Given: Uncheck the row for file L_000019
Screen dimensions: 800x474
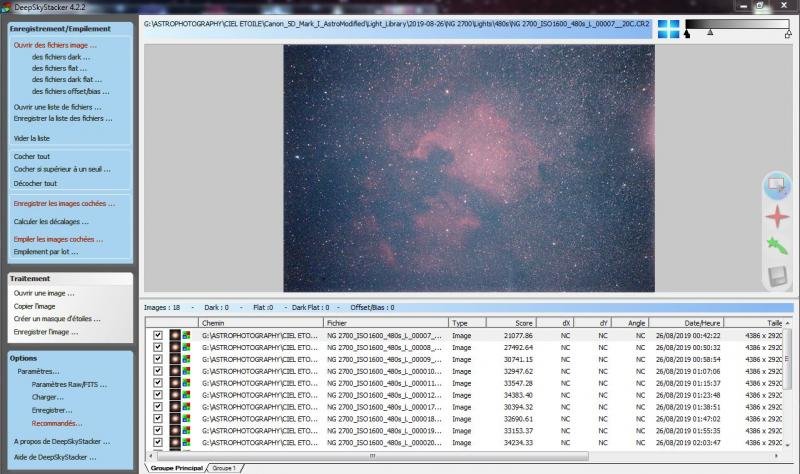Looking at the screenshot, I should (x=158, y=431).
